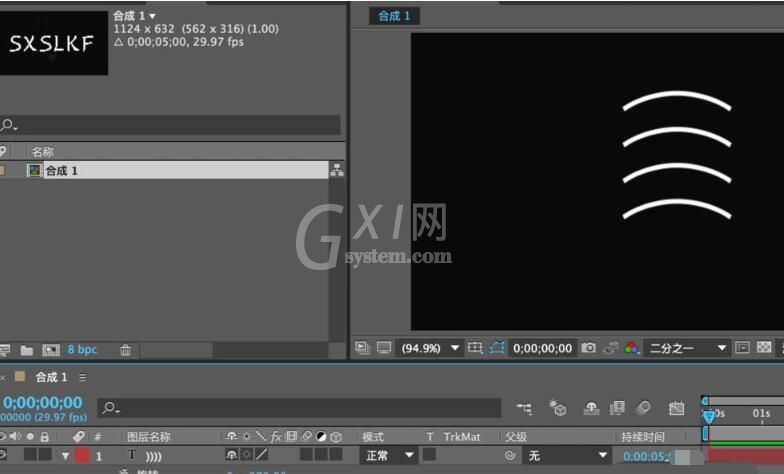Image resolution: width=784 pixels, height=474 pixels.
Task: Click the viewer timecode 0;00;00;00
Action: [542, 348]
